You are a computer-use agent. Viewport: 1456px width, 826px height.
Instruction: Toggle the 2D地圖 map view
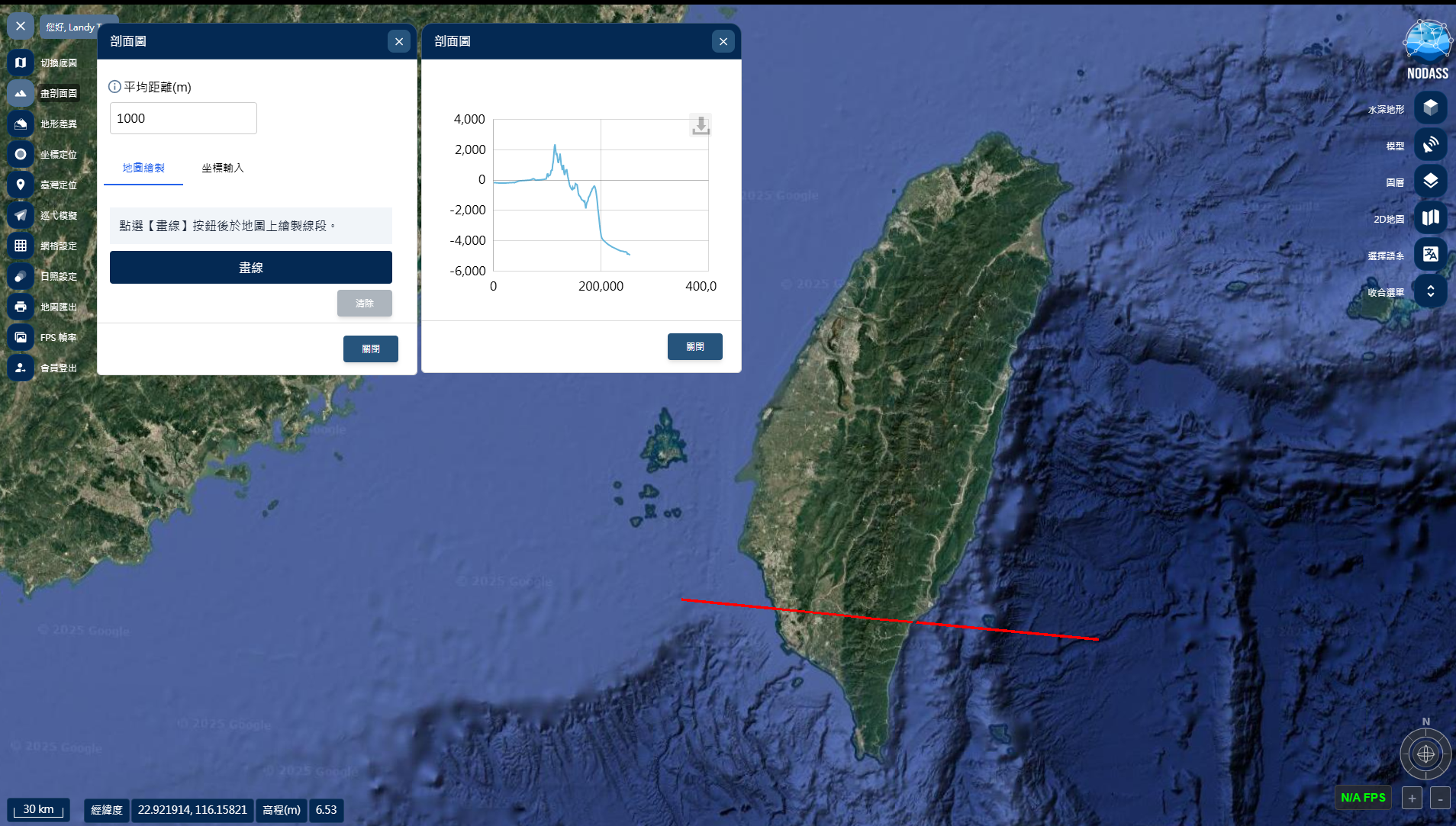click(x=1430, y=218)
